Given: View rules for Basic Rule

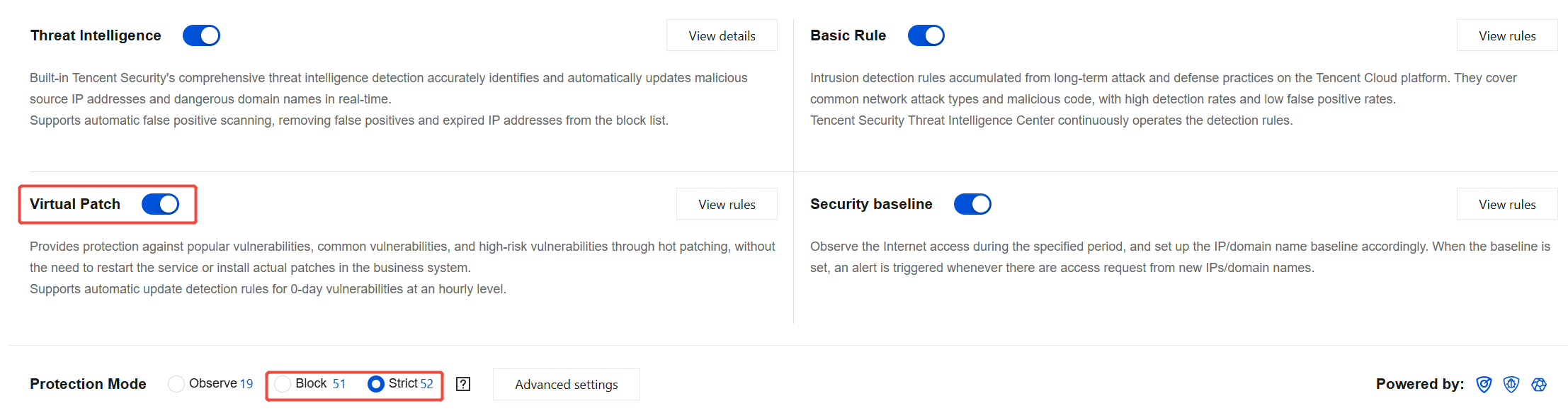Looking at the screenshot, I should tap(1507, 35).
